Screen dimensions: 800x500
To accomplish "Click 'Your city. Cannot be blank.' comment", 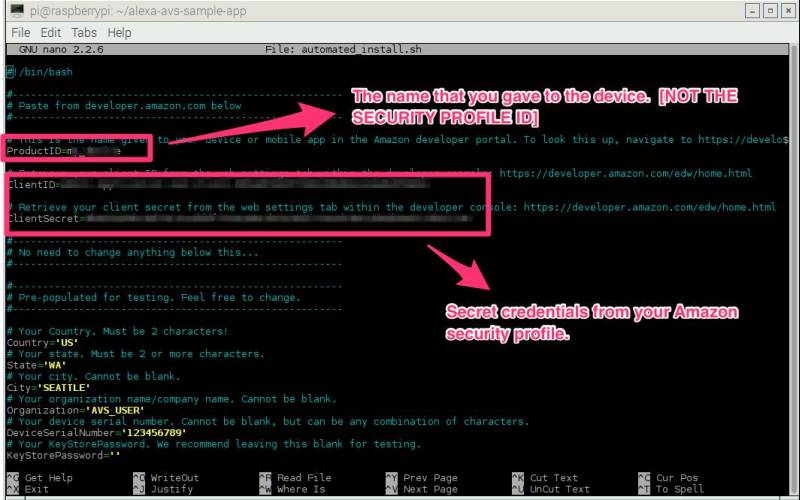I will tap(93, 376).
